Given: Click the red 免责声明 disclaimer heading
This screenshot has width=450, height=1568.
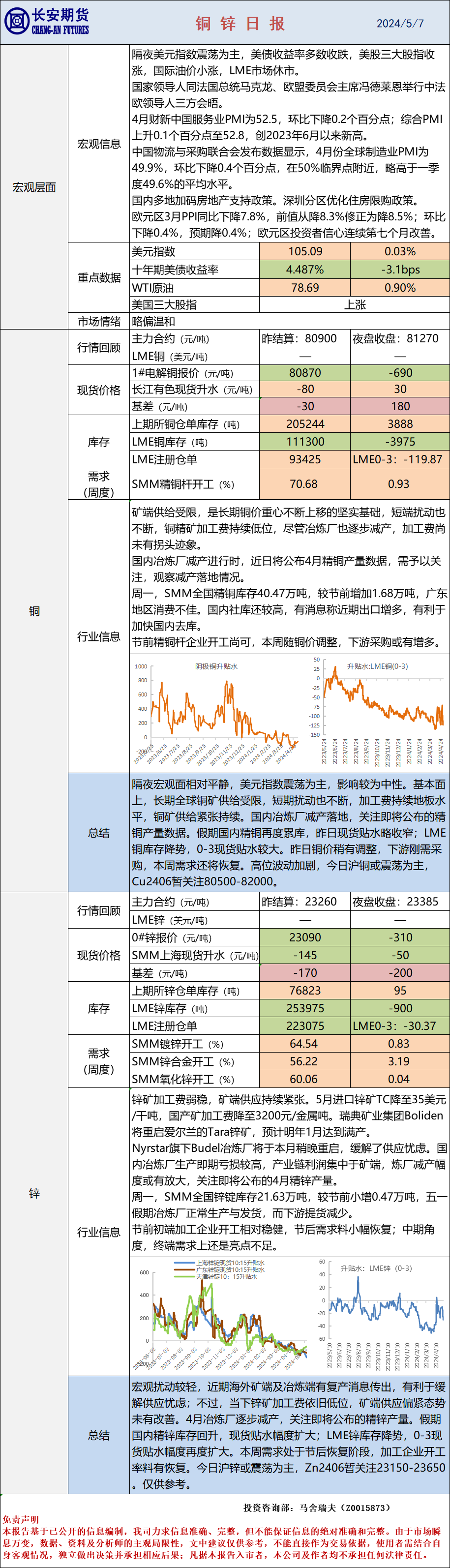Looking at the screenshot, I should (20, 1519).
